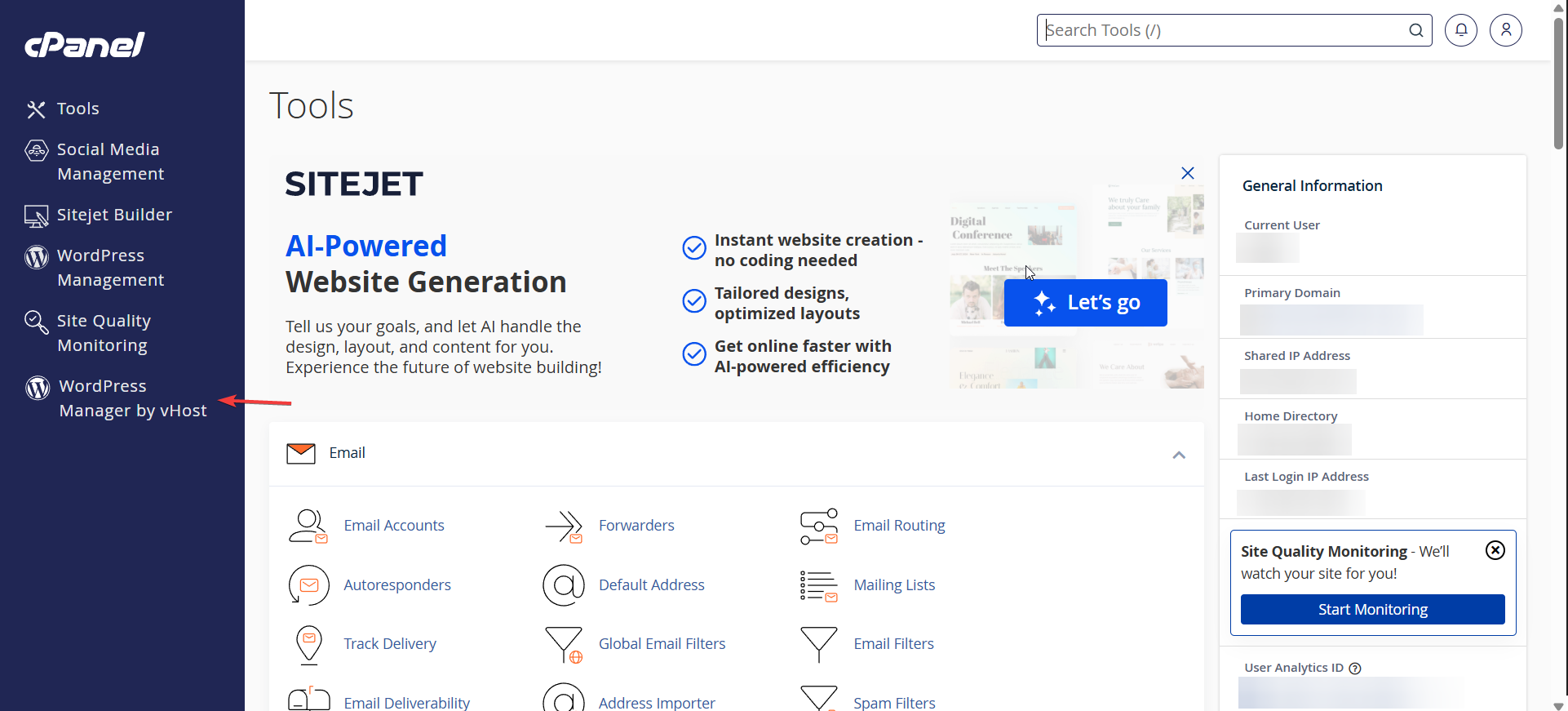Click the Email Routing icon
This screenshot has height=711, width=1568.
pos(818,527)
